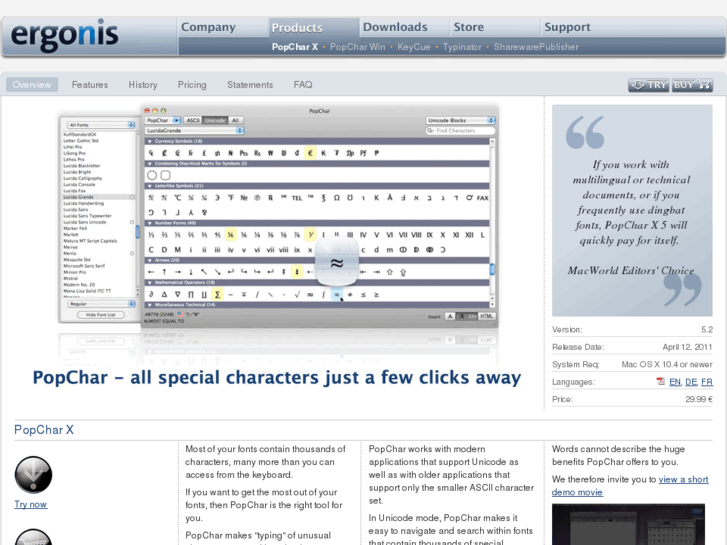Collapse the Miscellaneous Technical section

[149, 305]
